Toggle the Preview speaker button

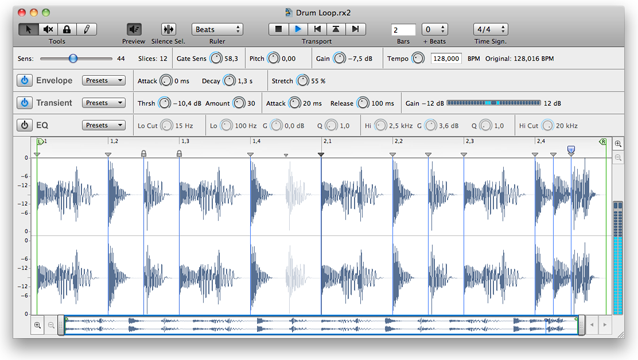133,29
